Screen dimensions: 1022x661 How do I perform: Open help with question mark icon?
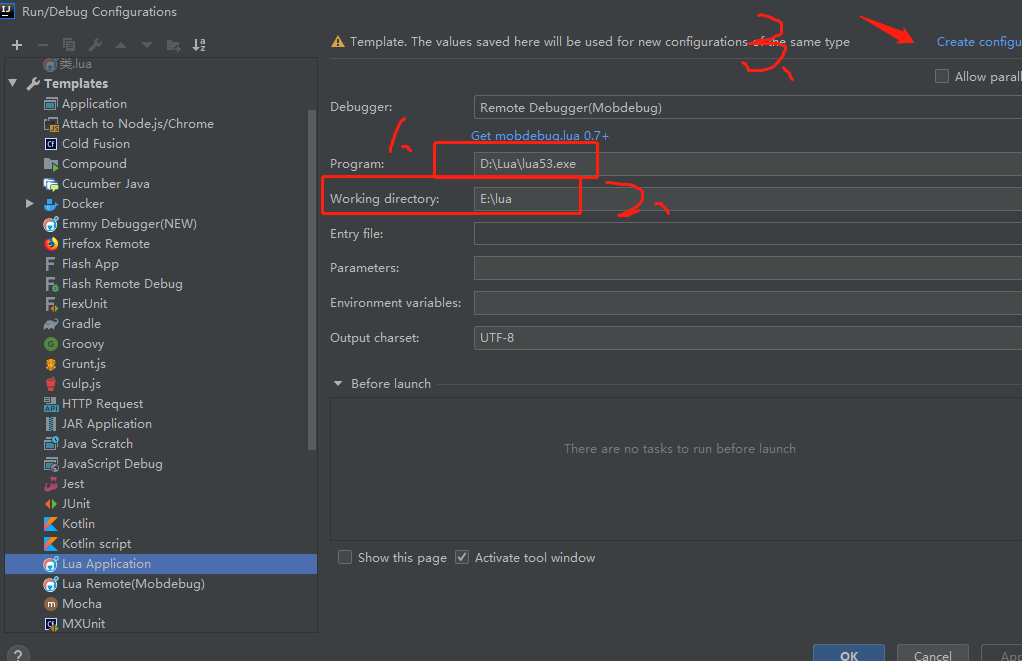(18, 654)
